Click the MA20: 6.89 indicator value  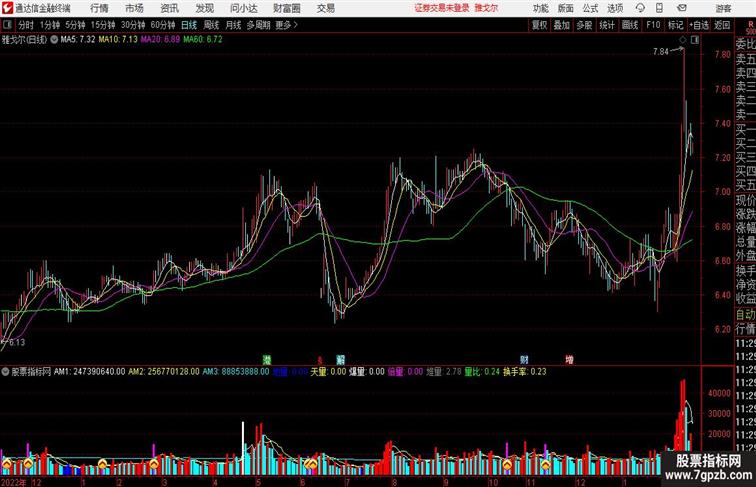pyautogui.click(x=160, y=40)
